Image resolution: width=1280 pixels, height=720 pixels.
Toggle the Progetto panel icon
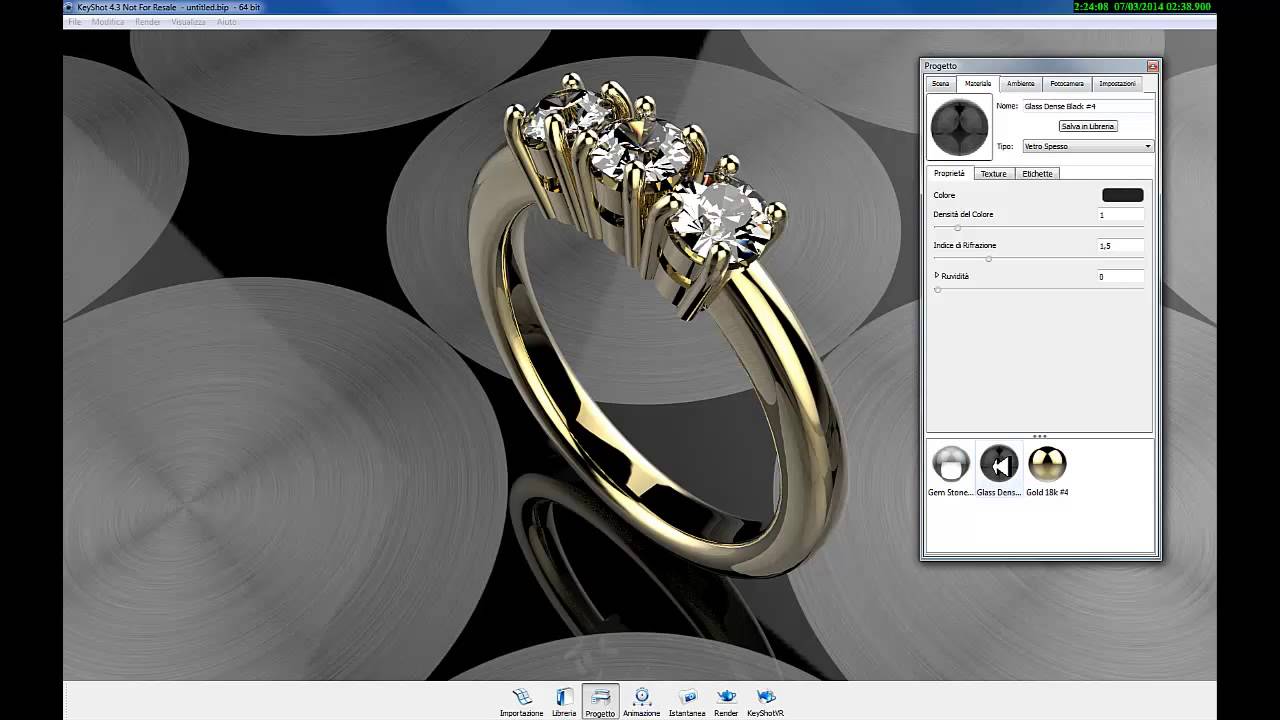point(600,702)
